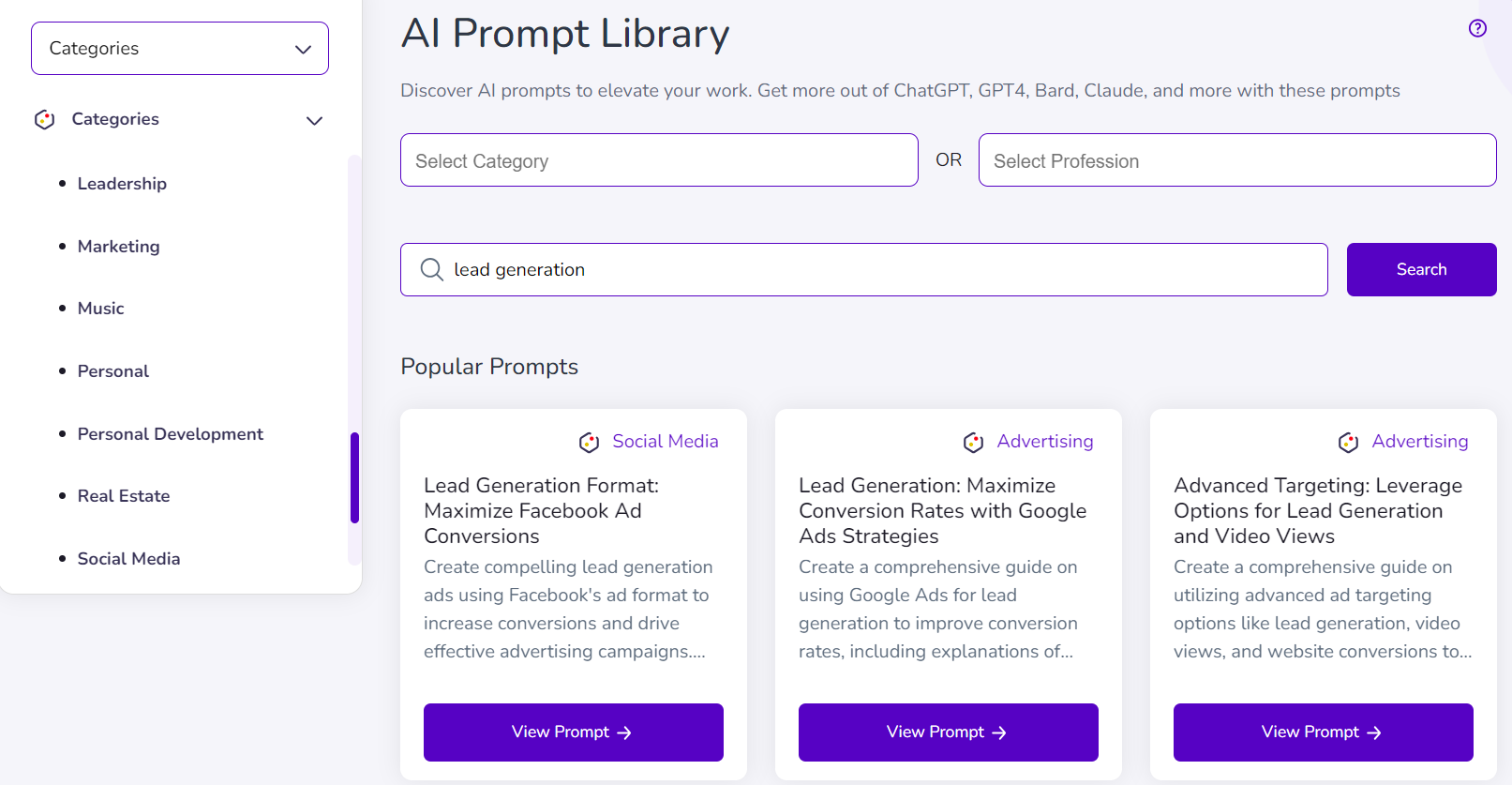Select Marketing in the categories list

[x=118, y=247]
